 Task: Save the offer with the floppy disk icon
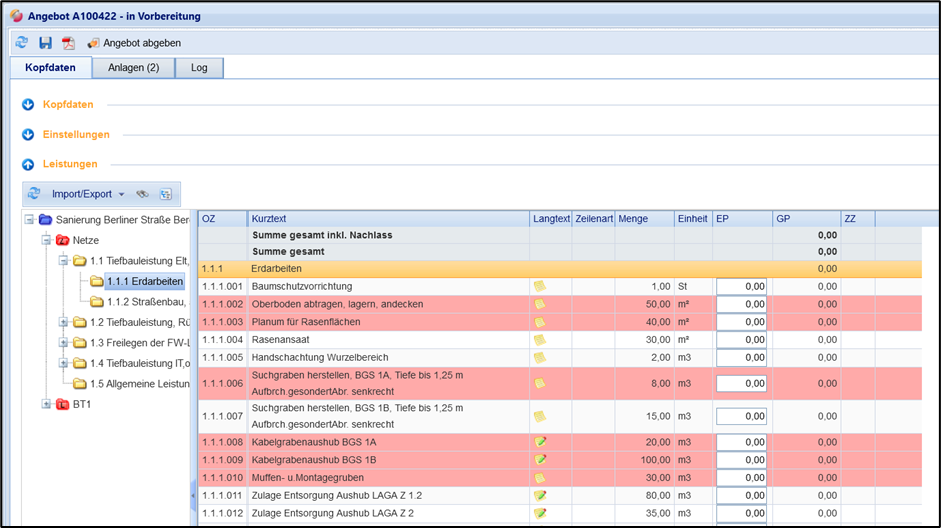coord(45,43)
